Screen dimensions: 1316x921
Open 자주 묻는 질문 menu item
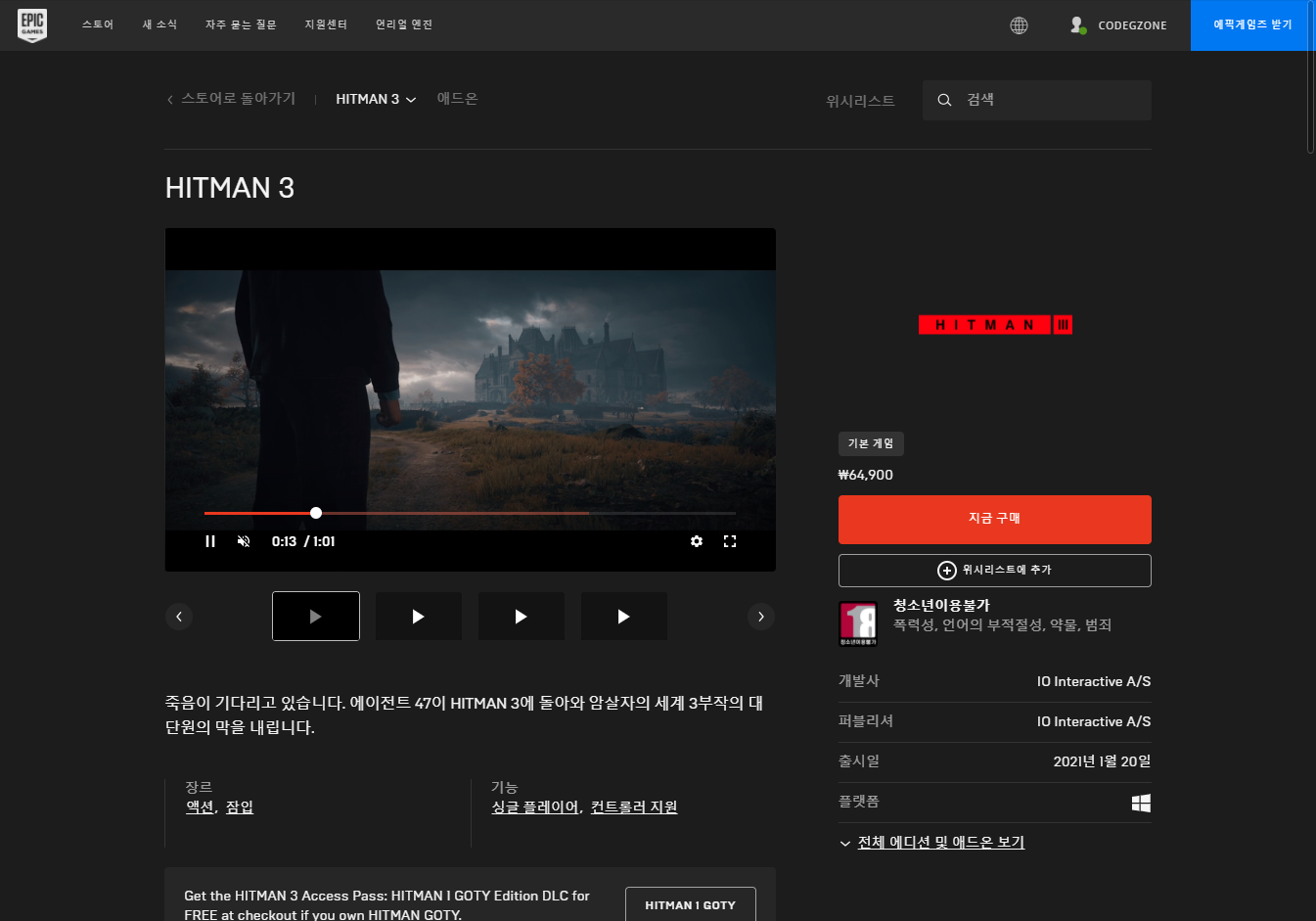coord(241,25)
